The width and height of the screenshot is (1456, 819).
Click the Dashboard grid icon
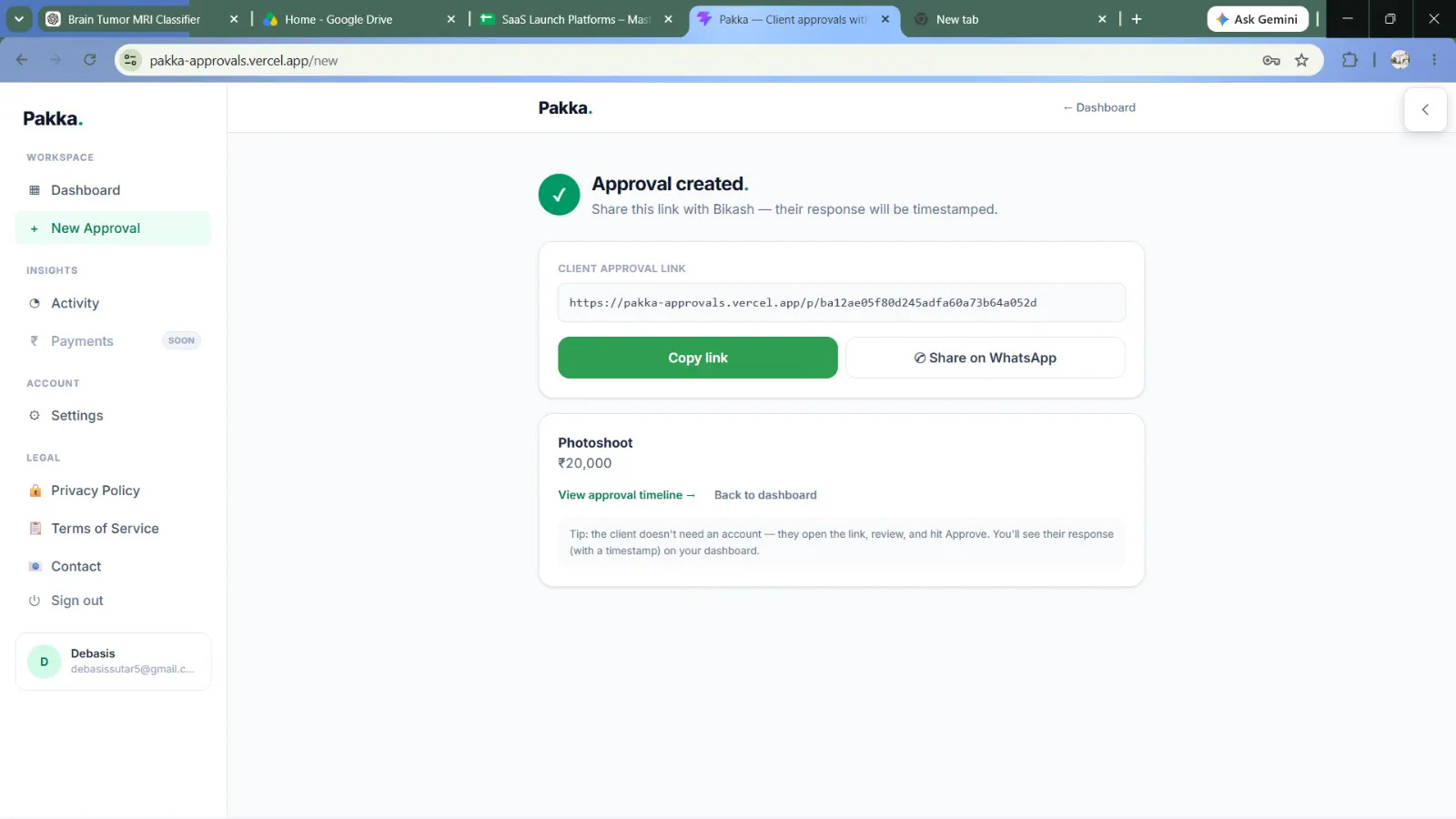click(x=35, y=190)
